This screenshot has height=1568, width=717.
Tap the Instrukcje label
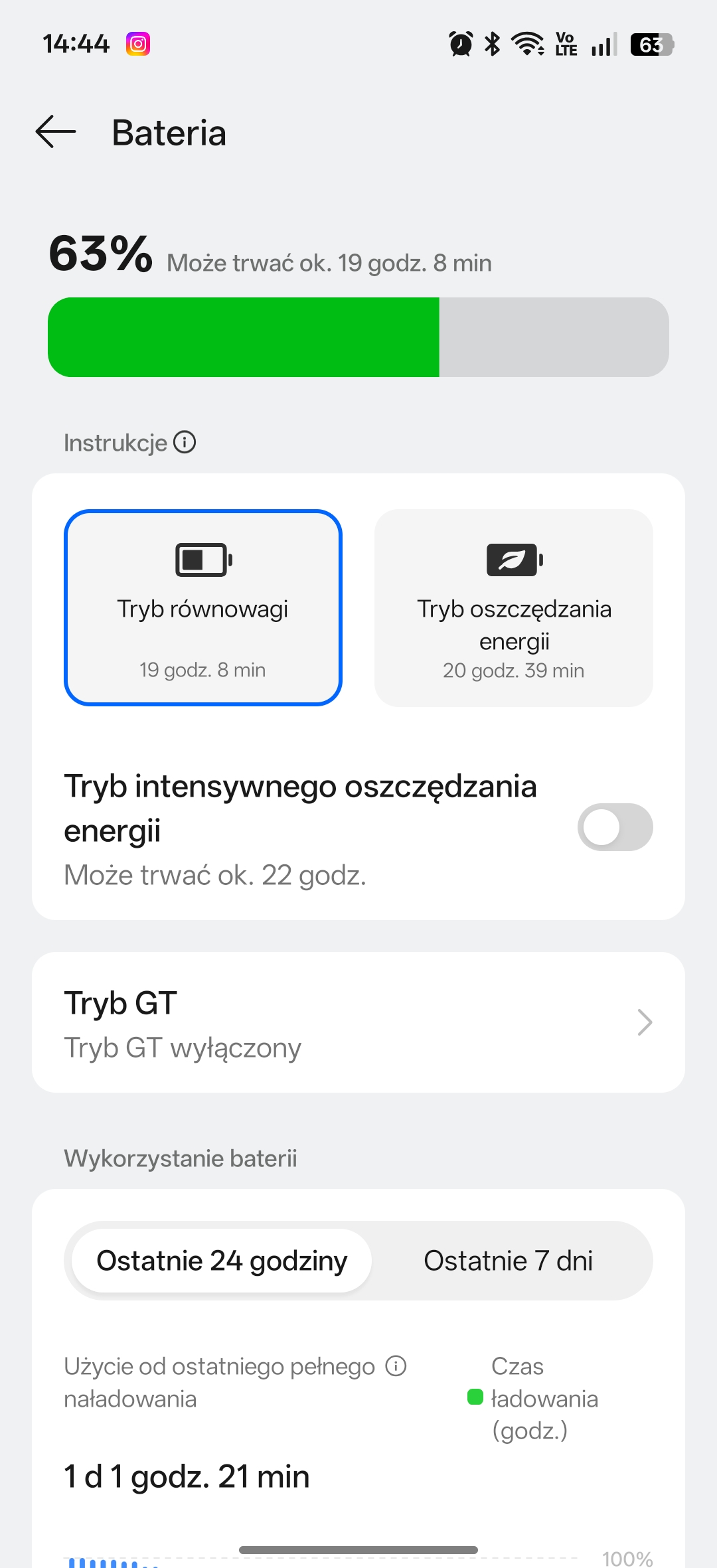tap(115, 443)
